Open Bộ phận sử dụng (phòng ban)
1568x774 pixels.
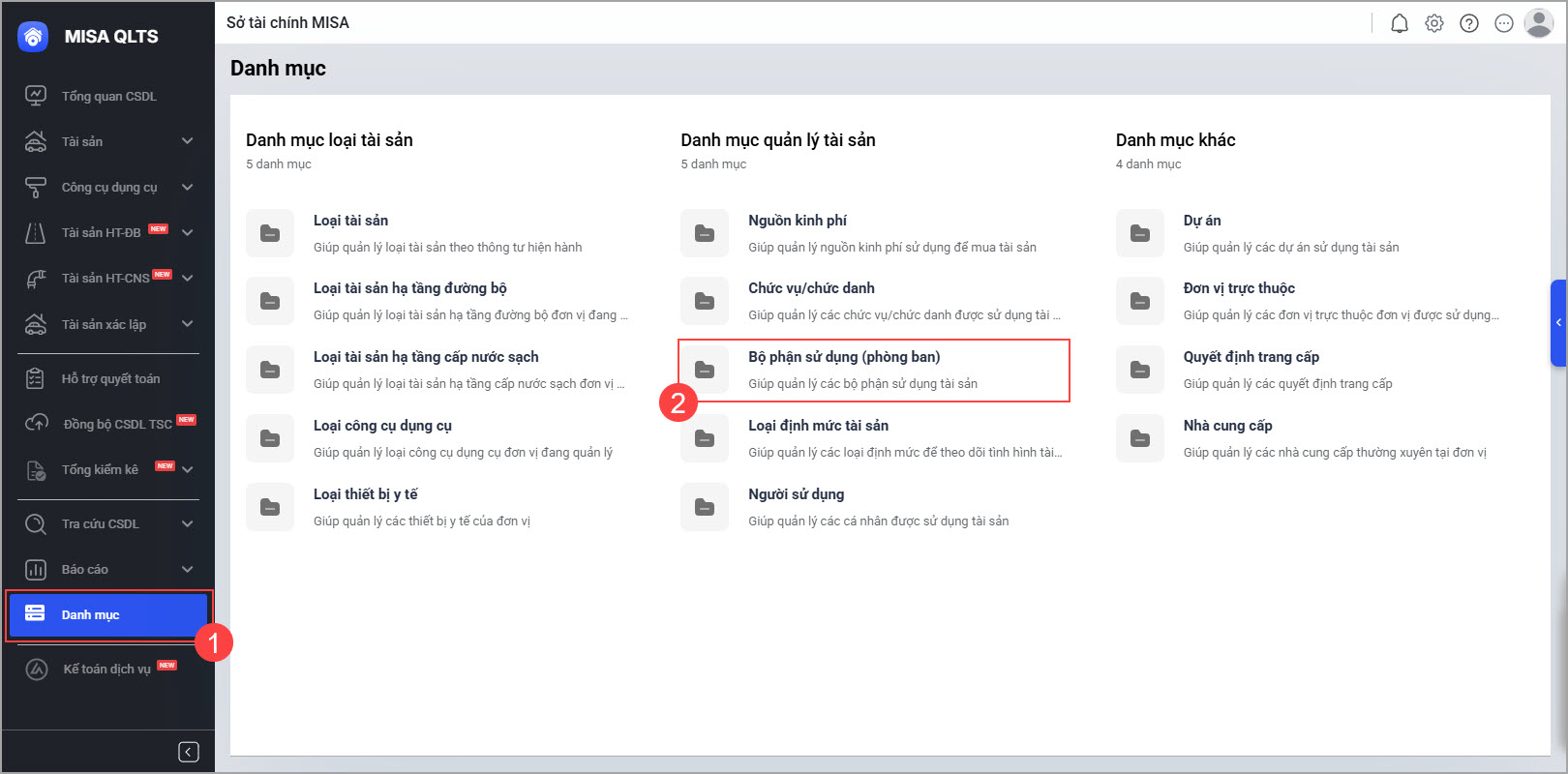(843, 357)
